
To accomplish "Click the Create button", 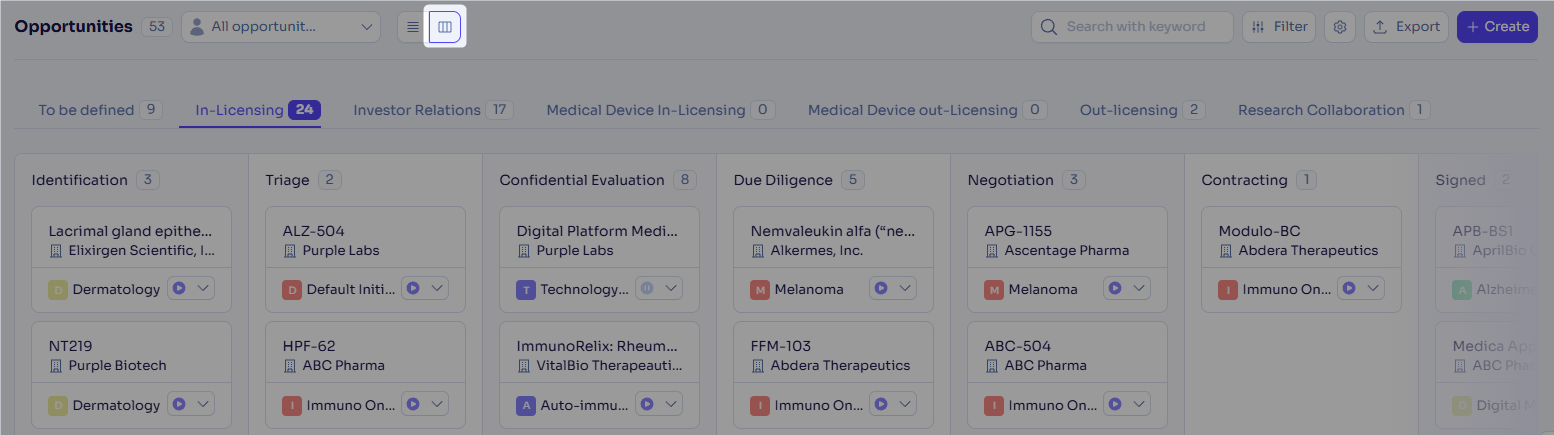I will pos(1497,27).
